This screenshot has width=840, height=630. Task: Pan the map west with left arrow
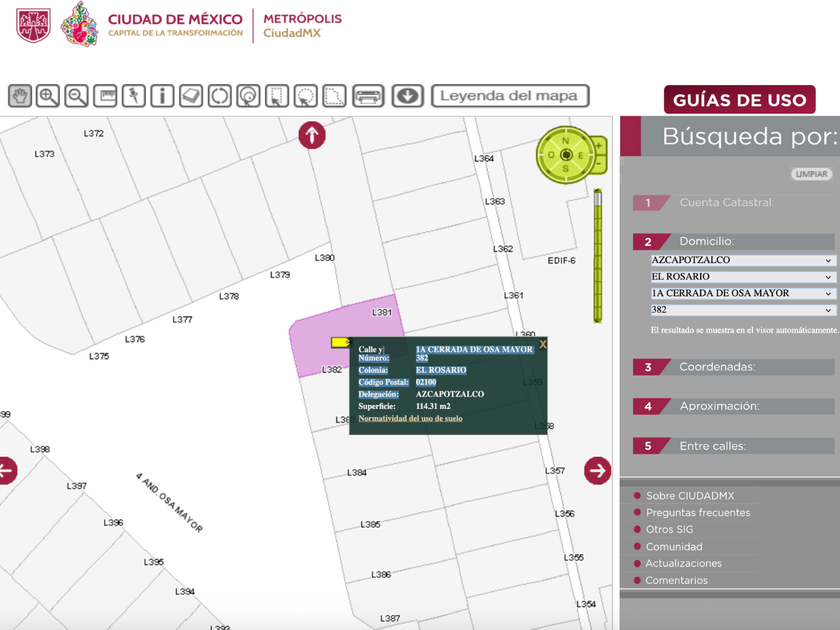point(6,470)
